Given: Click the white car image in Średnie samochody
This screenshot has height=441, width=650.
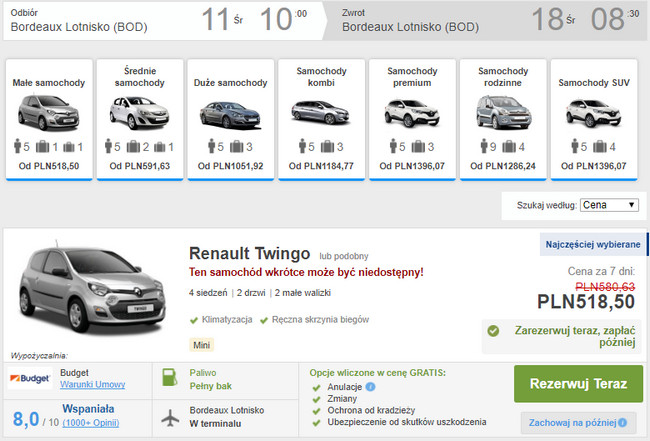Looking at the screenshot, I should (x=140, y=113).
